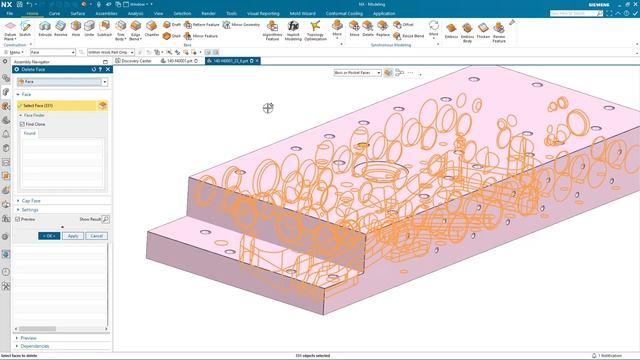Open the Topology Optimization tool

tap(315, 31)
